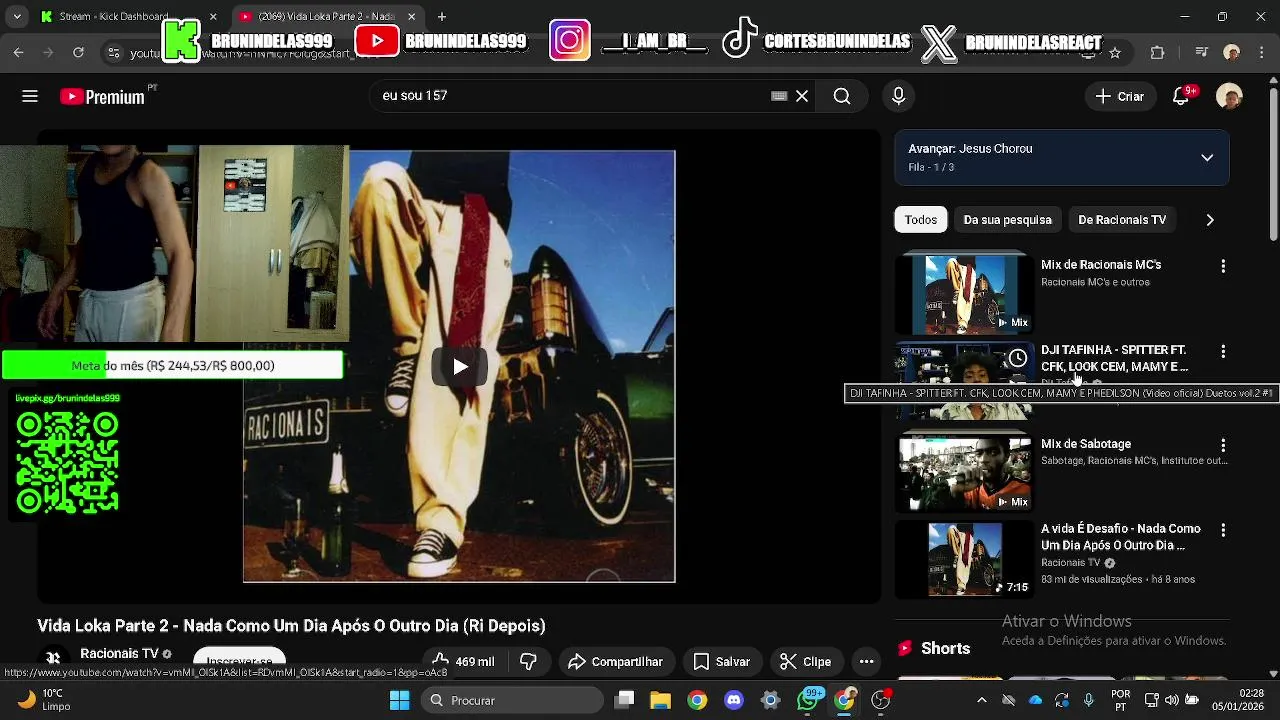Click the volume speaker tray icon
Image resolution: width=1280 pixels, height=720 pixels.
coord(1171,700)
